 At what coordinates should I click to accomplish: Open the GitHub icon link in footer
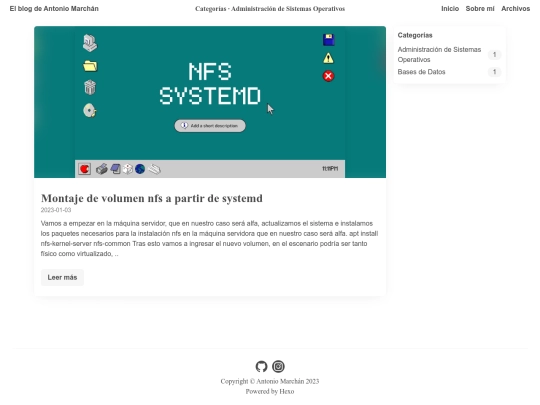point(261,366)
